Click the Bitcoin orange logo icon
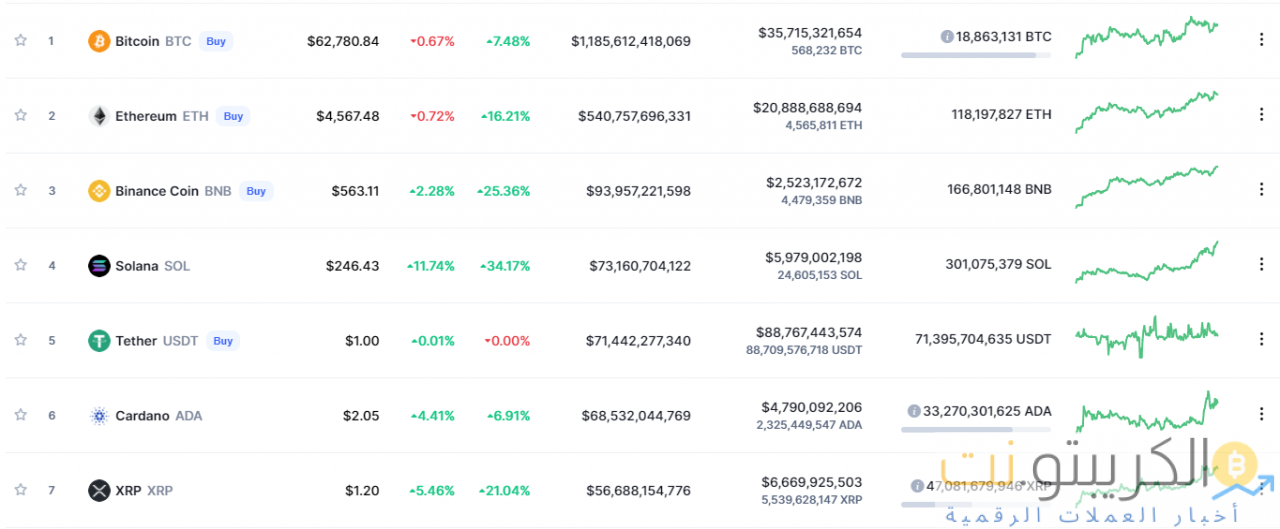 coord(99,41)
